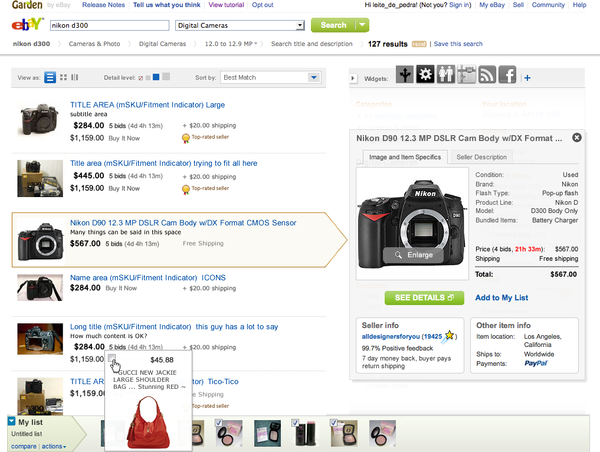The image size is (600, 452).
Task: Open the View tutorial link
Action: tap(226, 5)
